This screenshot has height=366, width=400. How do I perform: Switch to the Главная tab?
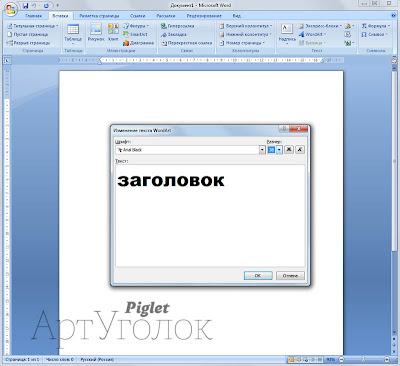click(x=34, y=16)
